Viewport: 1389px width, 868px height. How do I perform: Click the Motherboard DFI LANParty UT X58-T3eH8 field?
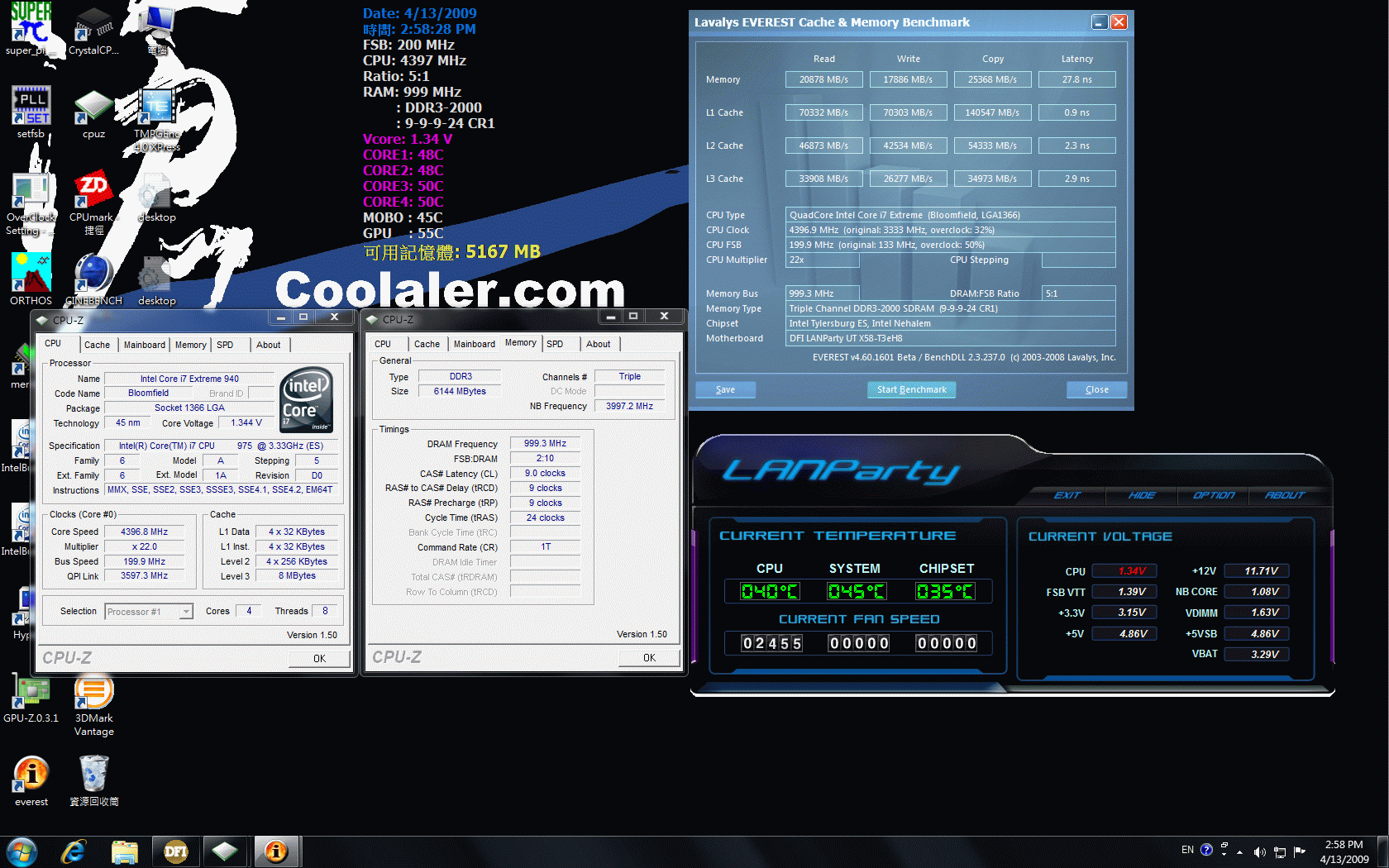pos(951,338)
